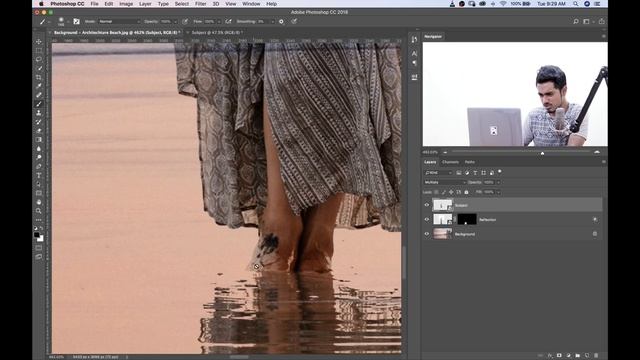The width and height of the screenshot is (640, 360).
Task: Toggle lock position icon
Action: tap(451, 192)
